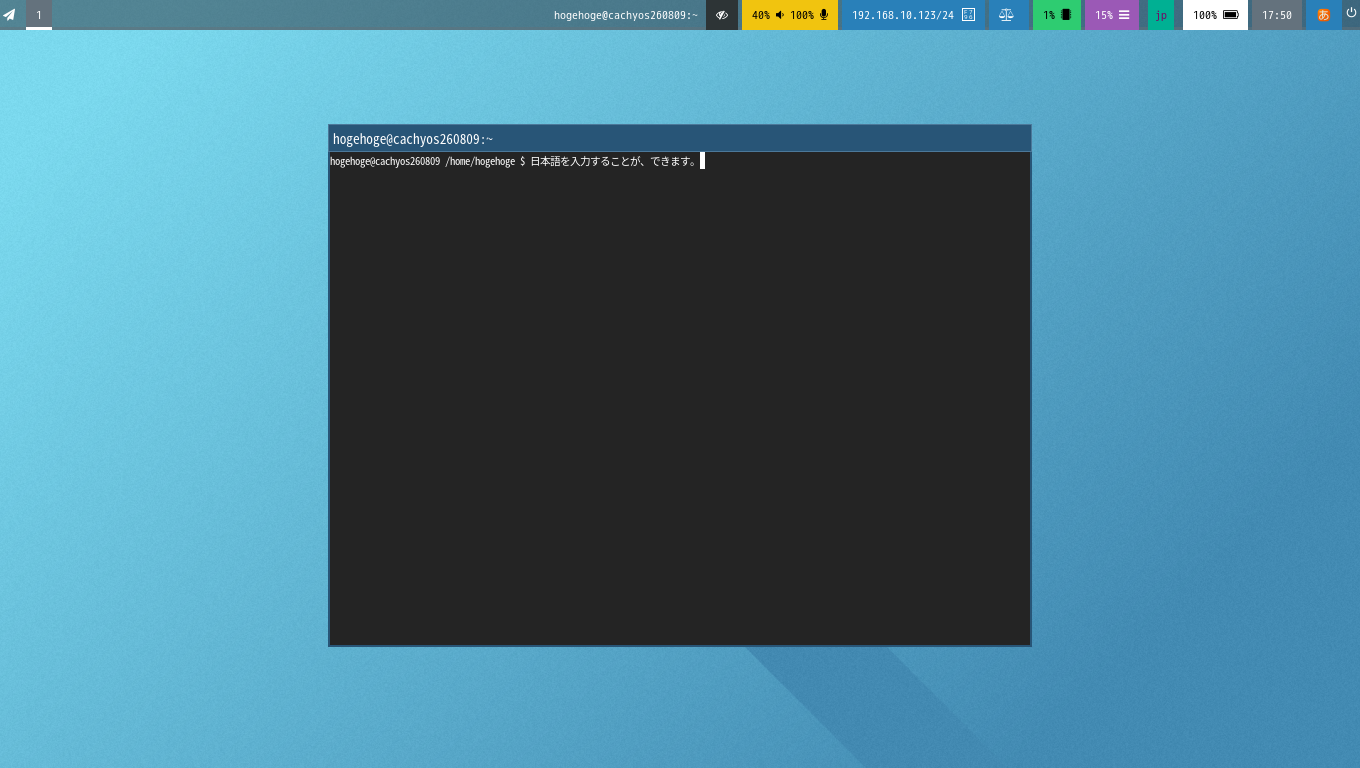Open the clock showing 17:50

[x=1277, y=15]
